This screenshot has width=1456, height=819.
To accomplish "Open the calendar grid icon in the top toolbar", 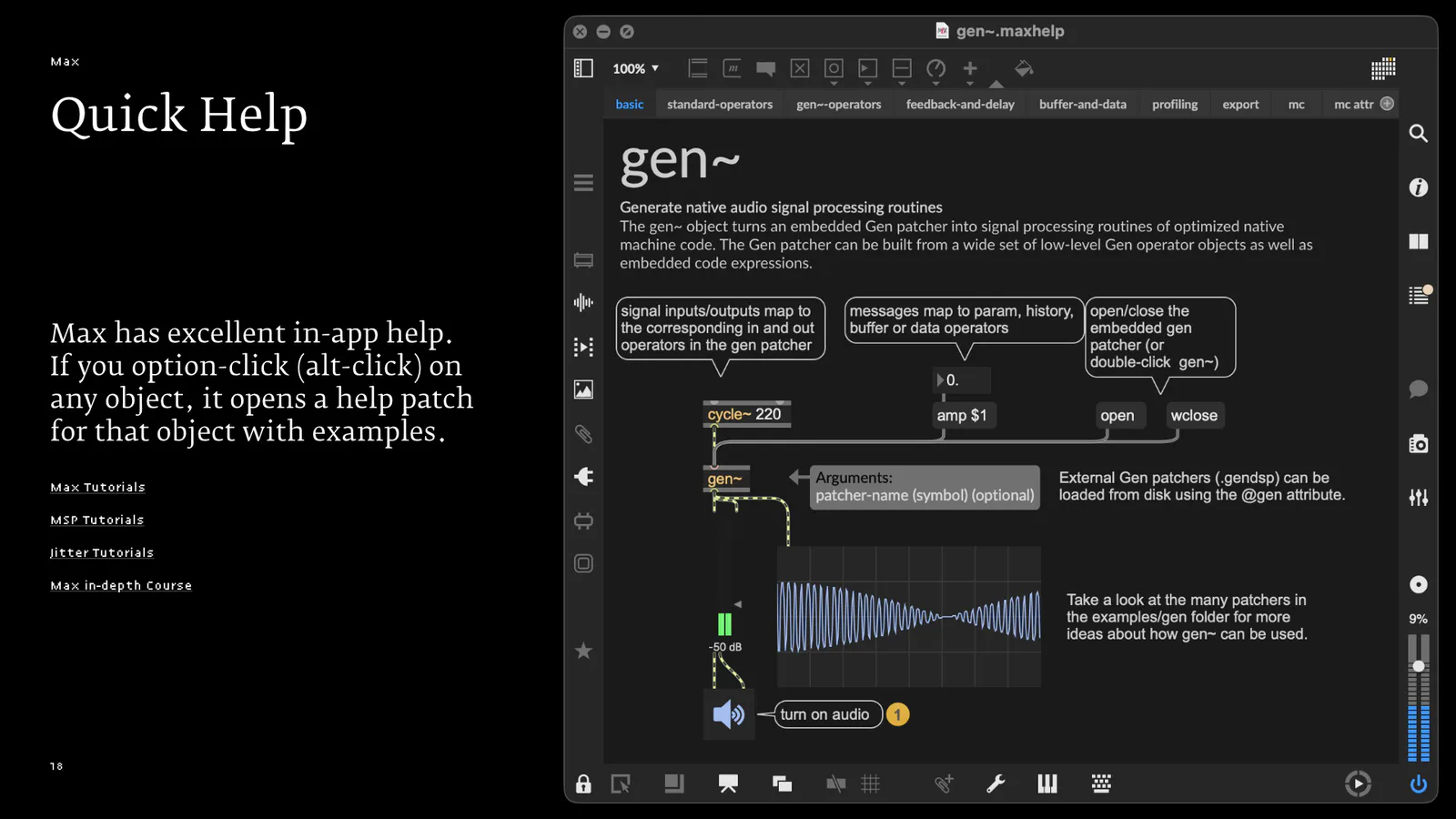I will (1383, 68).
